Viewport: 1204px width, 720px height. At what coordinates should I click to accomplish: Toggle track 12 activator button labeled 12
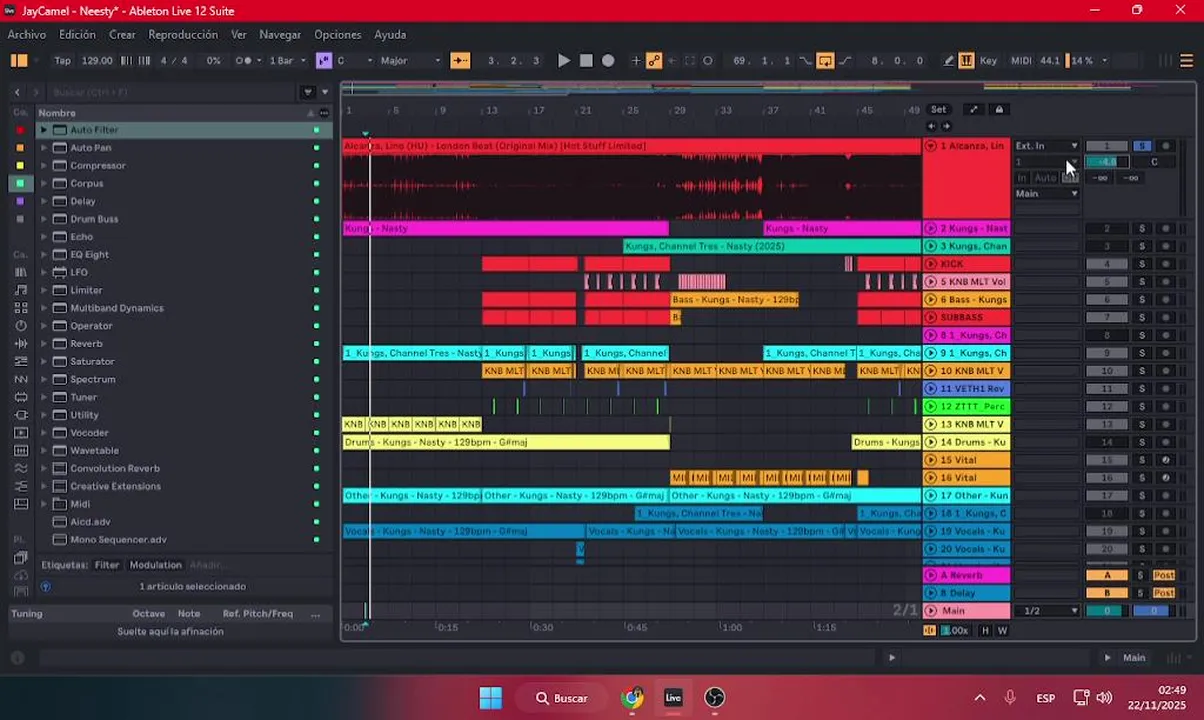coord(1107,407)
